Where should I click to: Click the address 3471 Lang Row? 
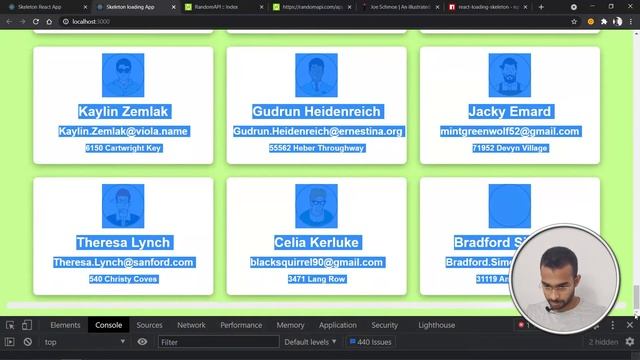click(316, 279)
